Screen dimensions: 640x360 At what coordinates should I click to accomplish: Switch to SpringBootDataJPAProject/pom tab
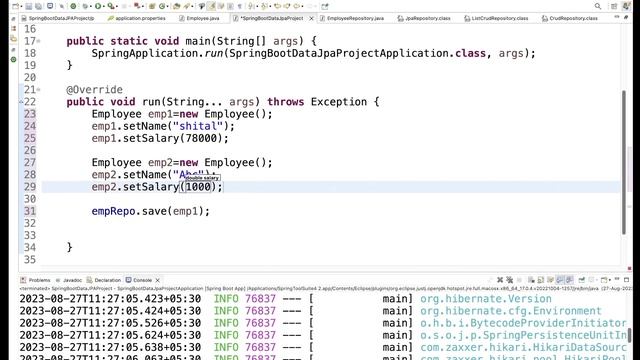(58, 18)
